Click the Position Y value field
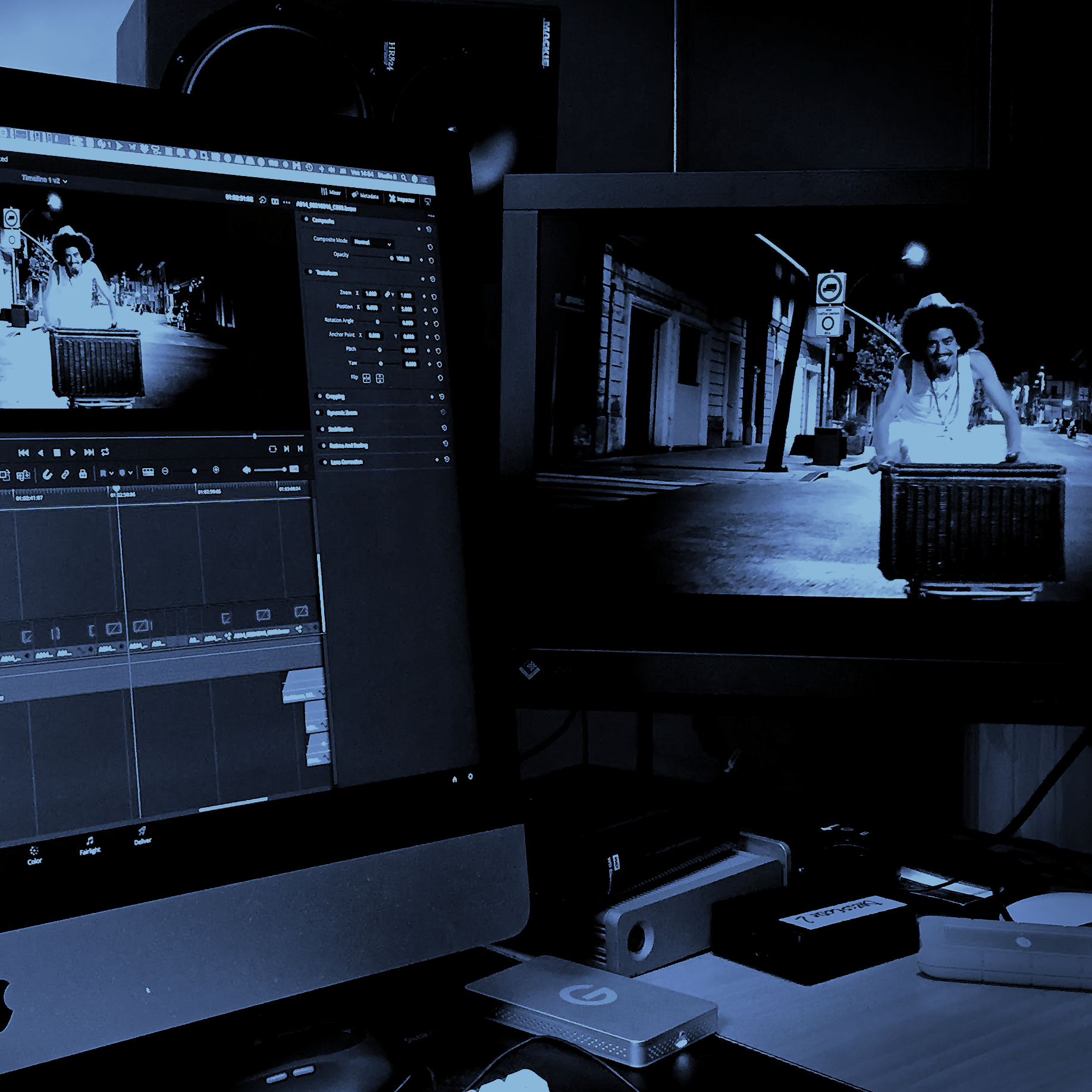 (407, 309)
